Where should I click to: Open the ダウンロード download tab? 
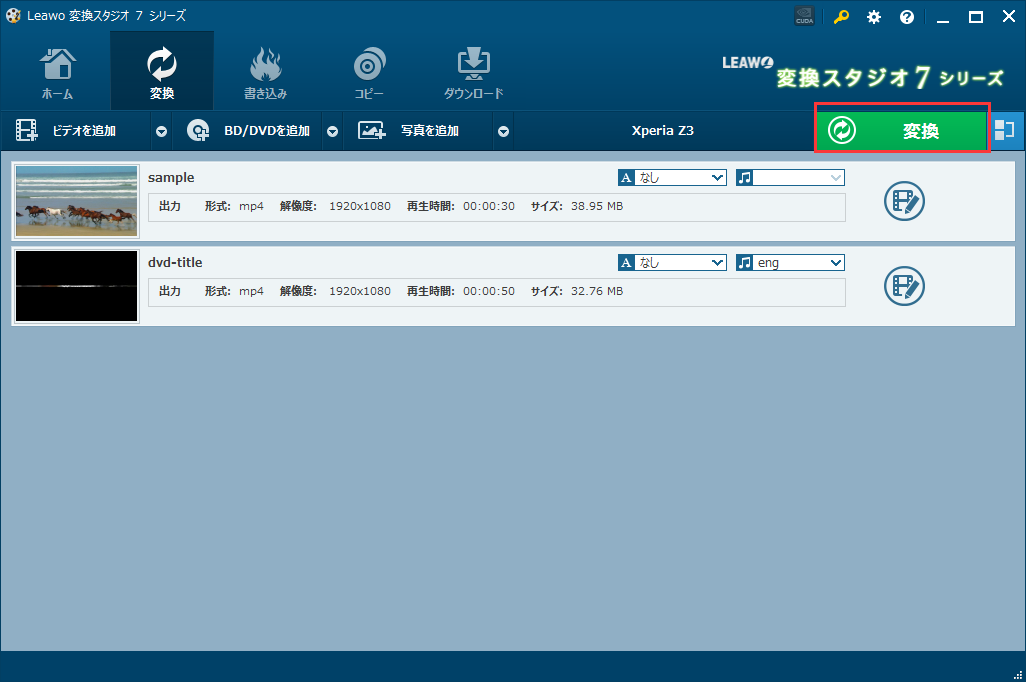click(473, 72)
